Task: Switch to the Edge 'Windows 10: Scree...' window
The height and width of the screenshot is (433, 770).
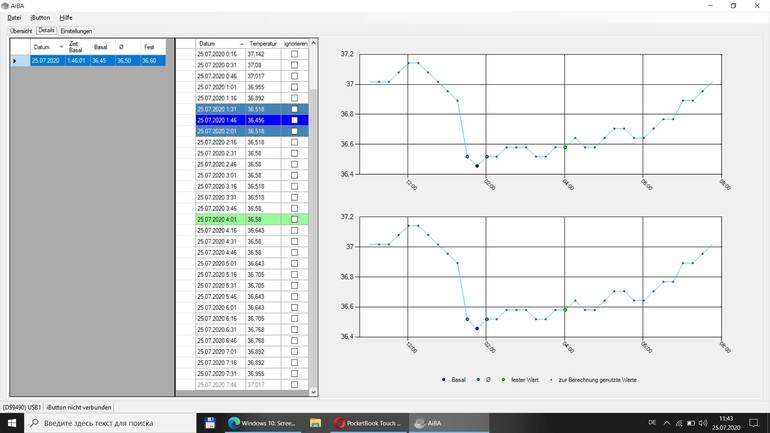Action: 263,423
